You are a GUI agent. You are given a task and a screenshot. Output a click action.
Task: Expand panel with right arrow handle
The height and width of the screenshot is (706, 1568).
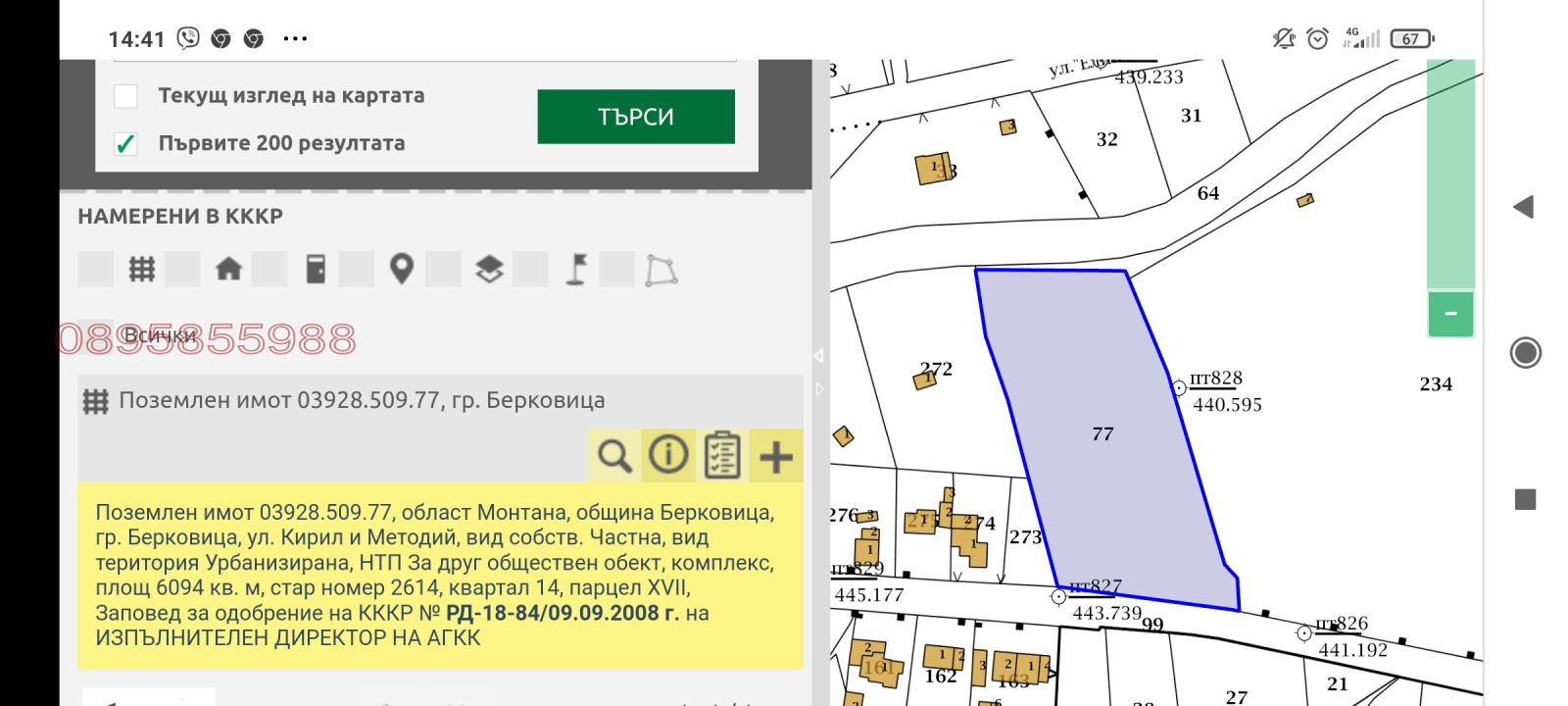pyautogui.click(x=820, y=389)
